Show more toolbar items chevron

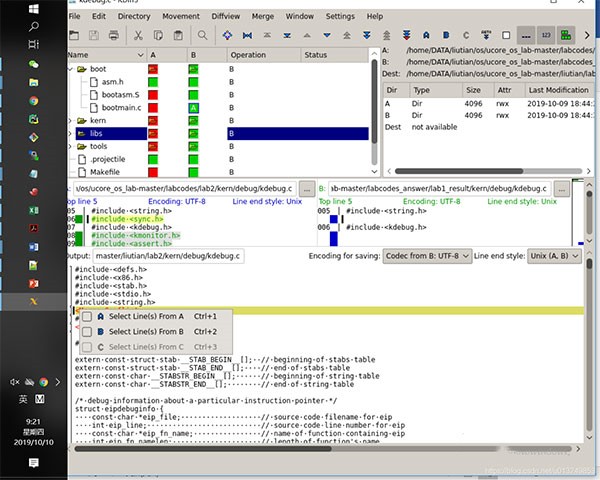(x=587, y=35)
